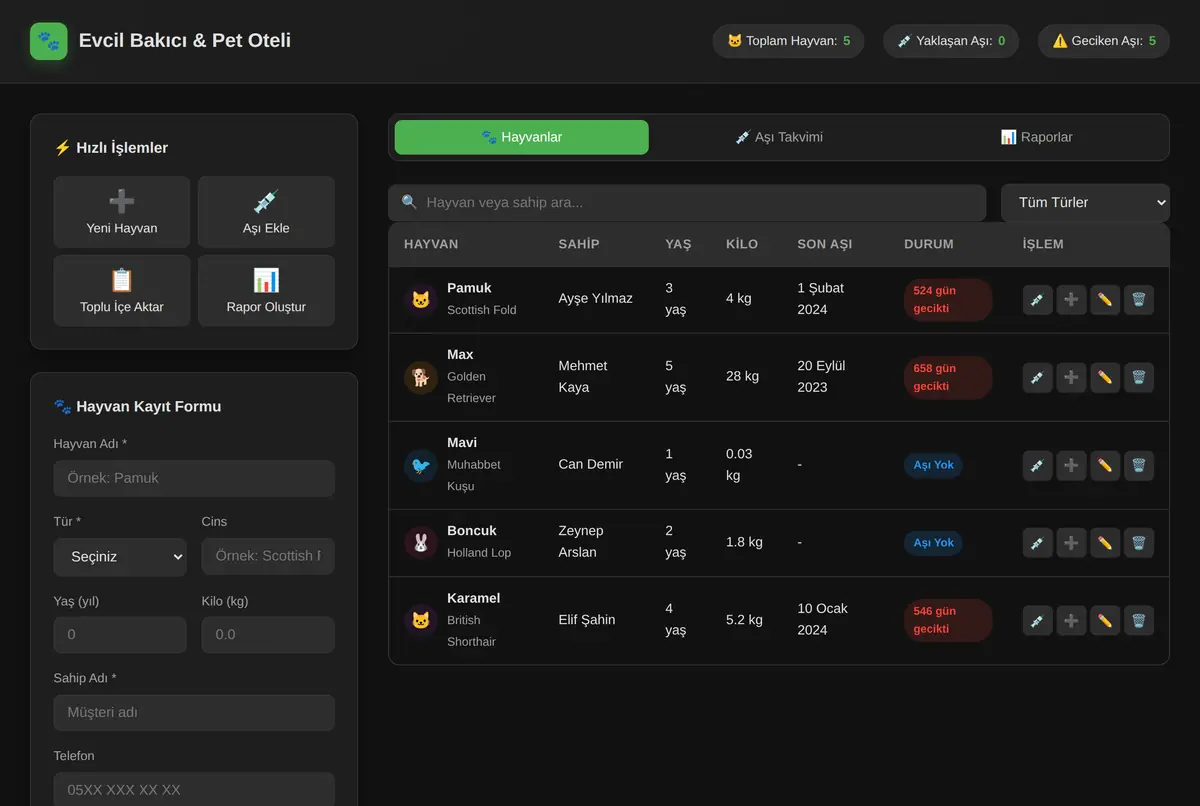Image resolution: width=1200 pixels, height=806 pixels.
Task: Click the plus icon in Mavi's row
Action: (x=1071, y=465)
